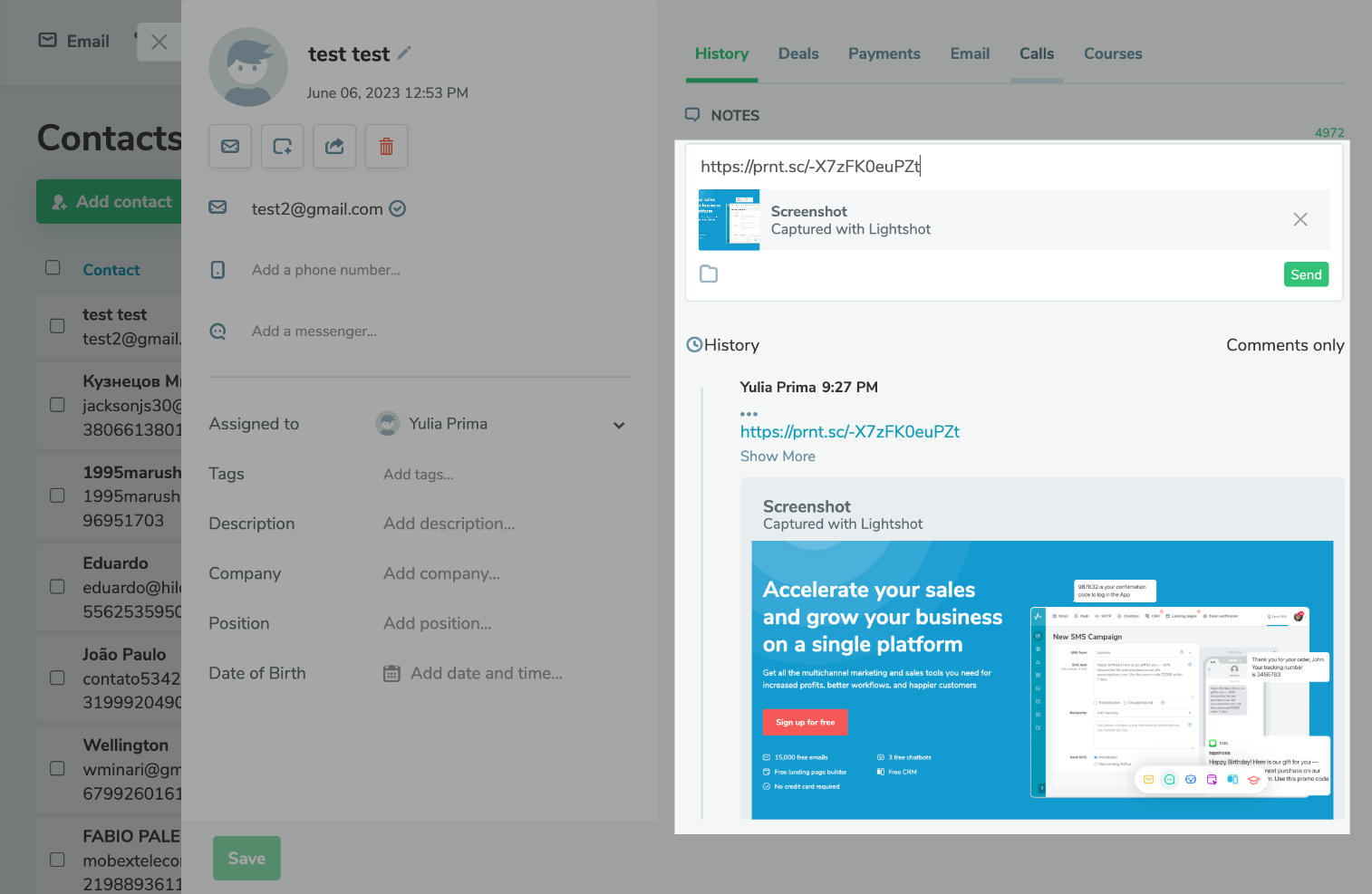The height and width of the screenshot is (894, 1372).
Task: Delete the contact using the trash icon
Action: [x=386, y=146]
